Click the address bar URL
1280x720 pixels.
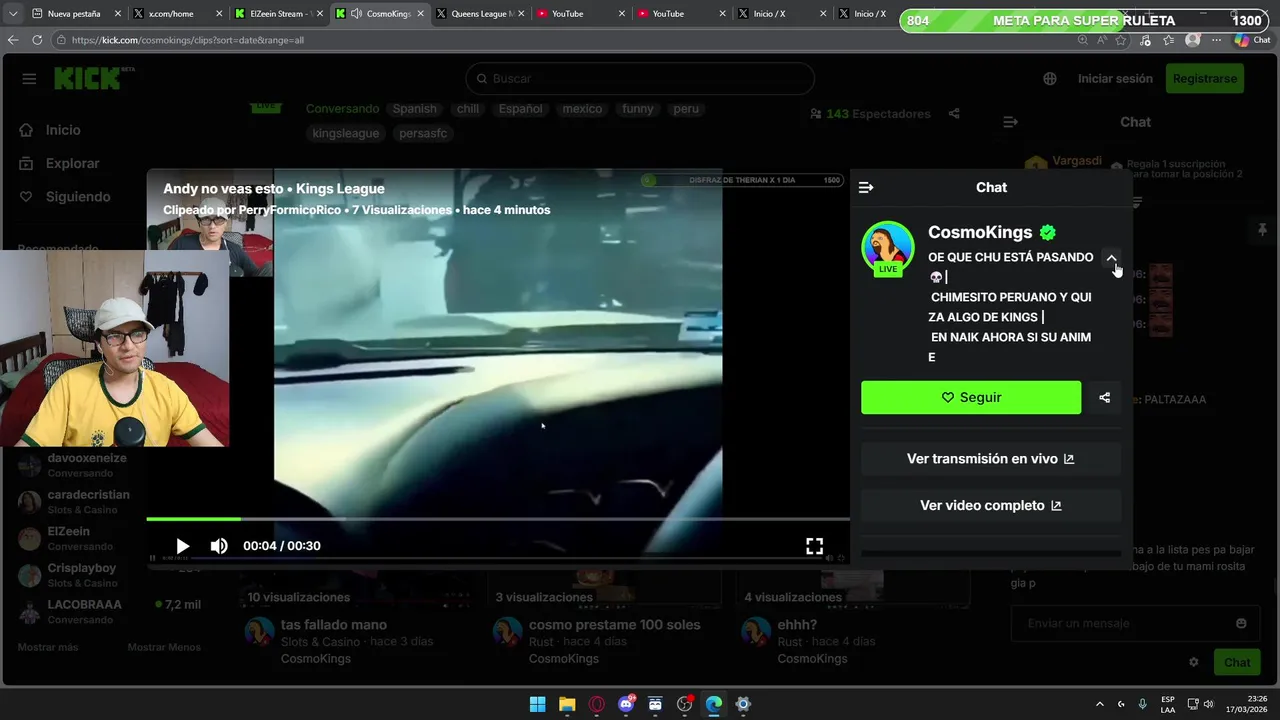pos(188,40)
